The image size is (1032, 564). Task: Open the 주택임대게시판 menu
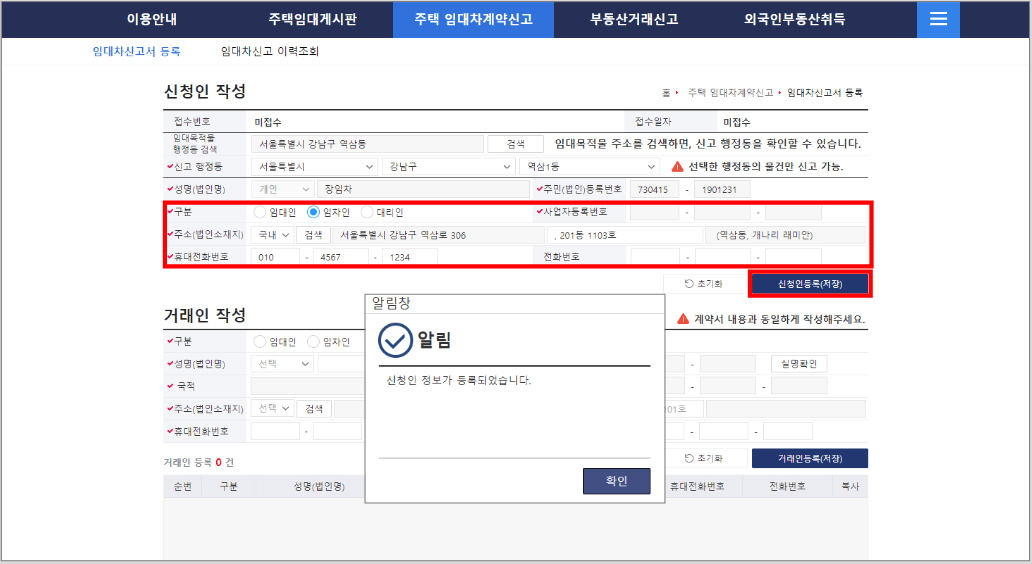click(x=313, y=19)
